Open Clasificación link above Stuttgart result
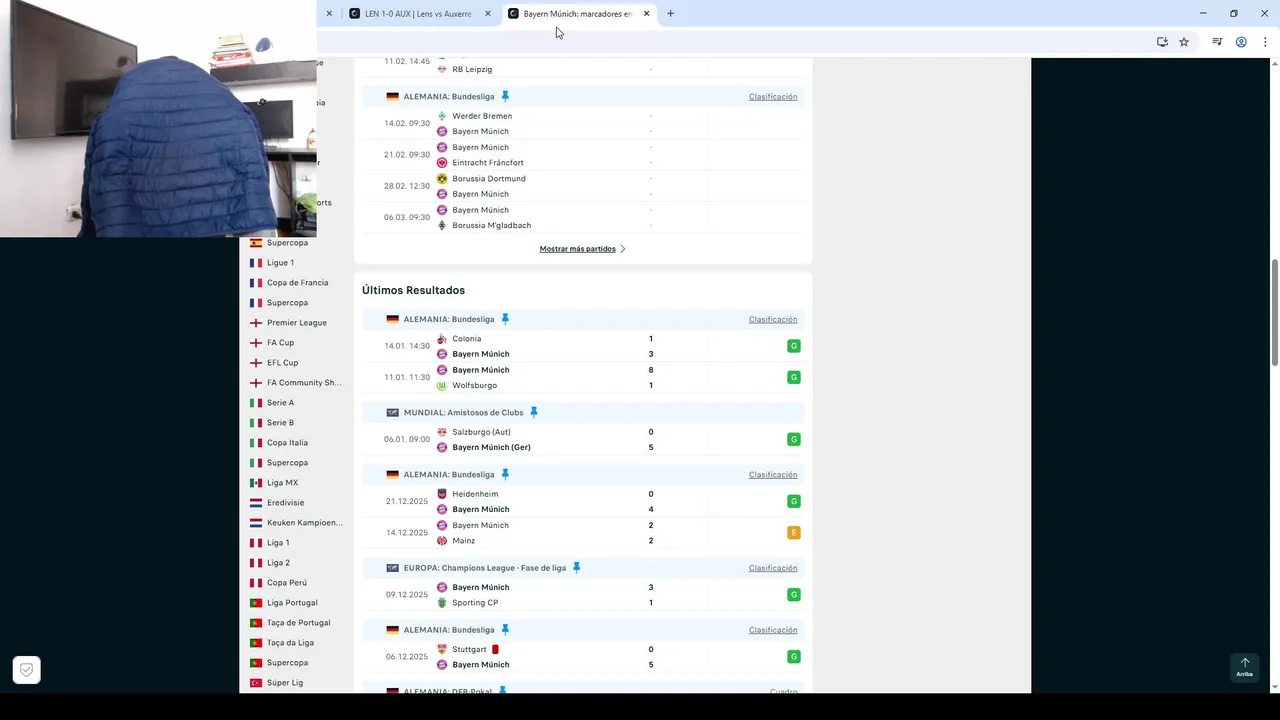1280x720 pixels. 773,630
